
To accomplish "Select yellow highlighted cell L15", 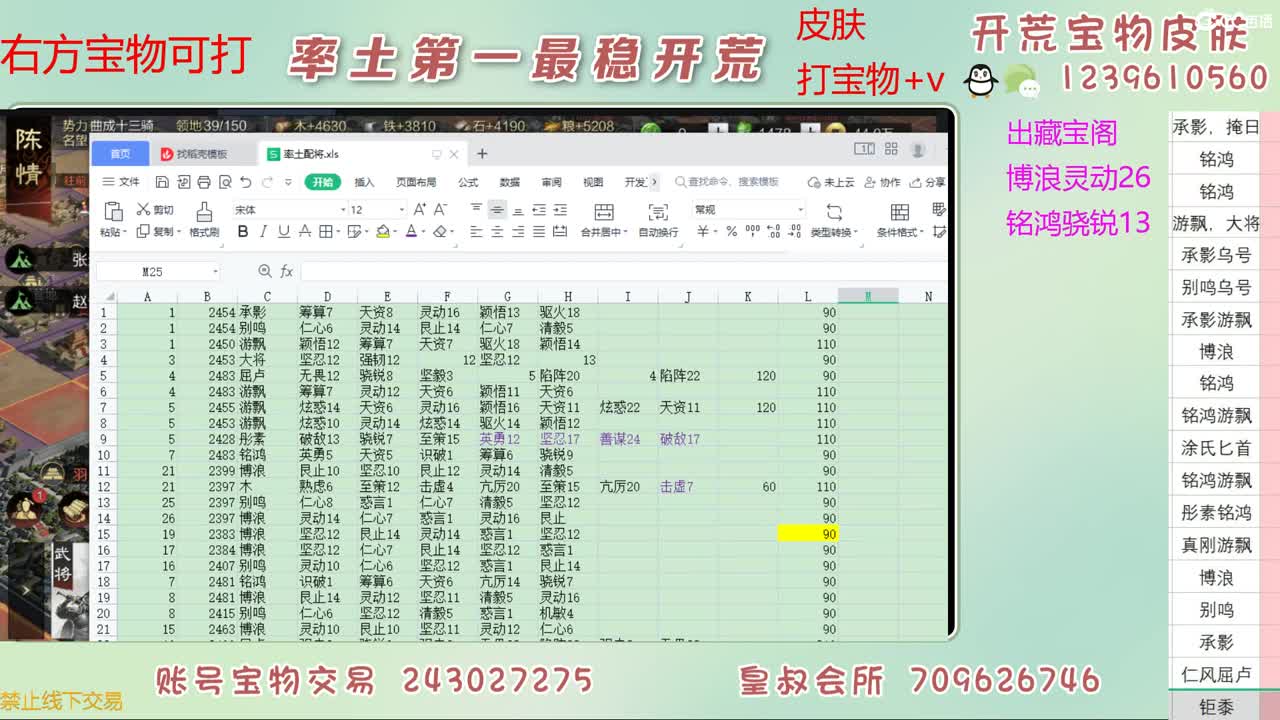I will [x=808, y=534].
